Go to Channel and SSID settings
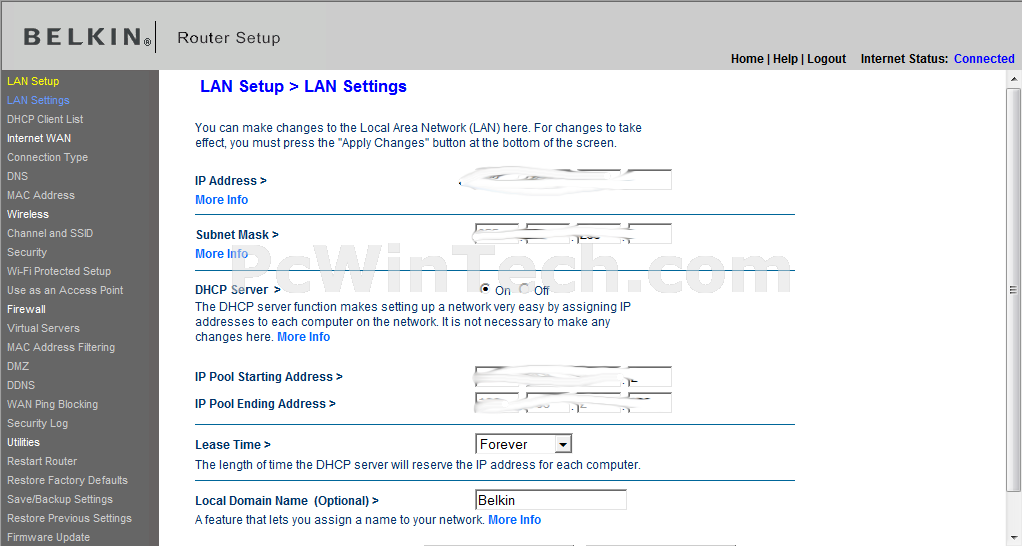This screenshot has width=1022, height=546. pyautogui.click(x=50, y=233)
